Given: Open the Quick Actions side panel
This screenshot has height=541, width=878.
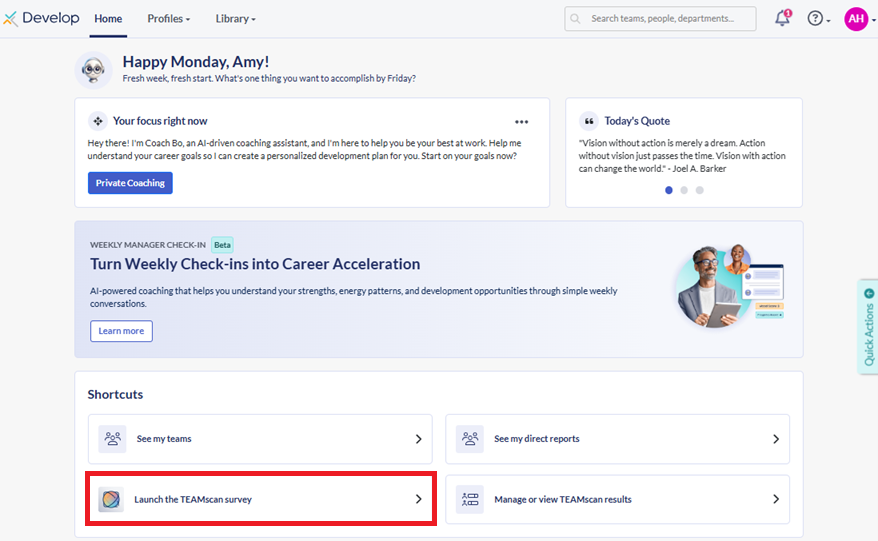Looking at the screenshot, I should [868, 327].
